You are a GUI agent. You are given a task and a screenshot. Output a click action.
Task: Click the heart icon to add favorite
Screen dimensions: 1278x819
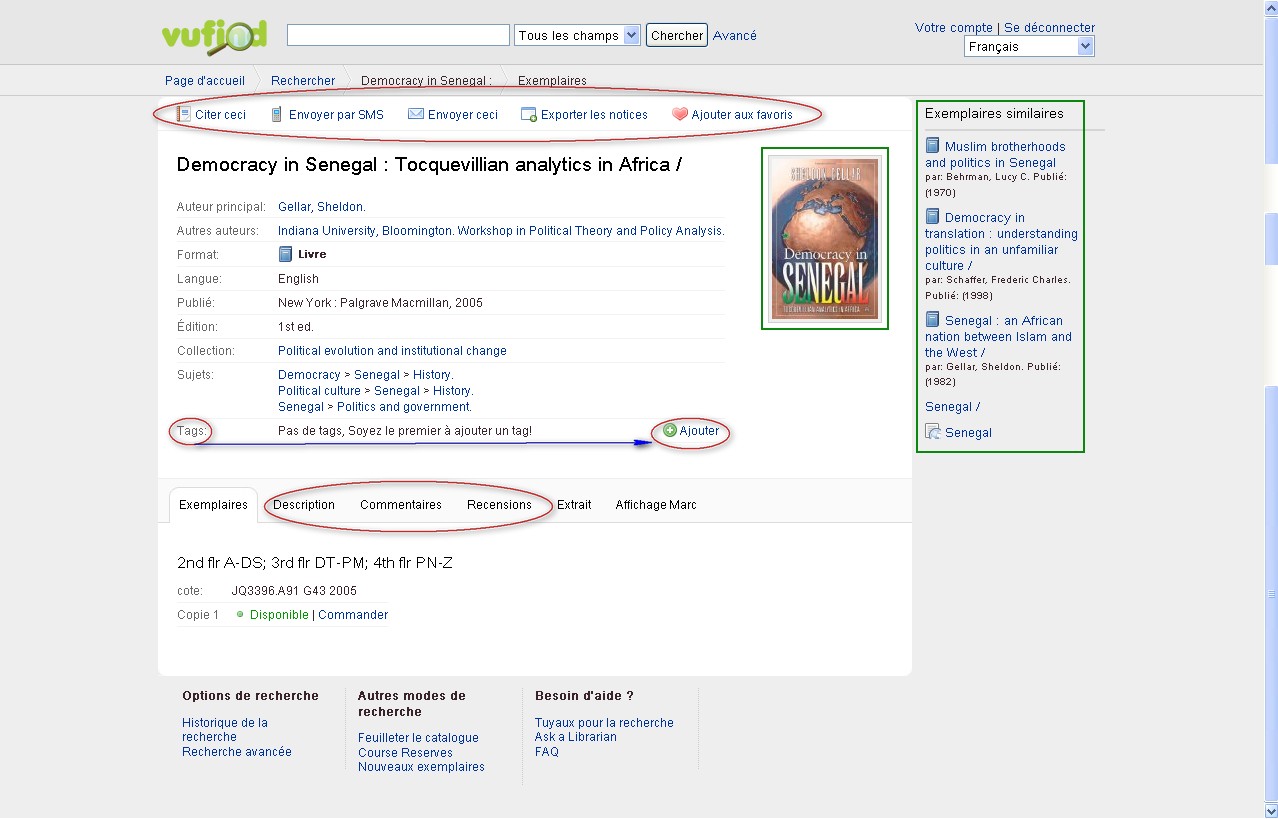tap(680, 114)
